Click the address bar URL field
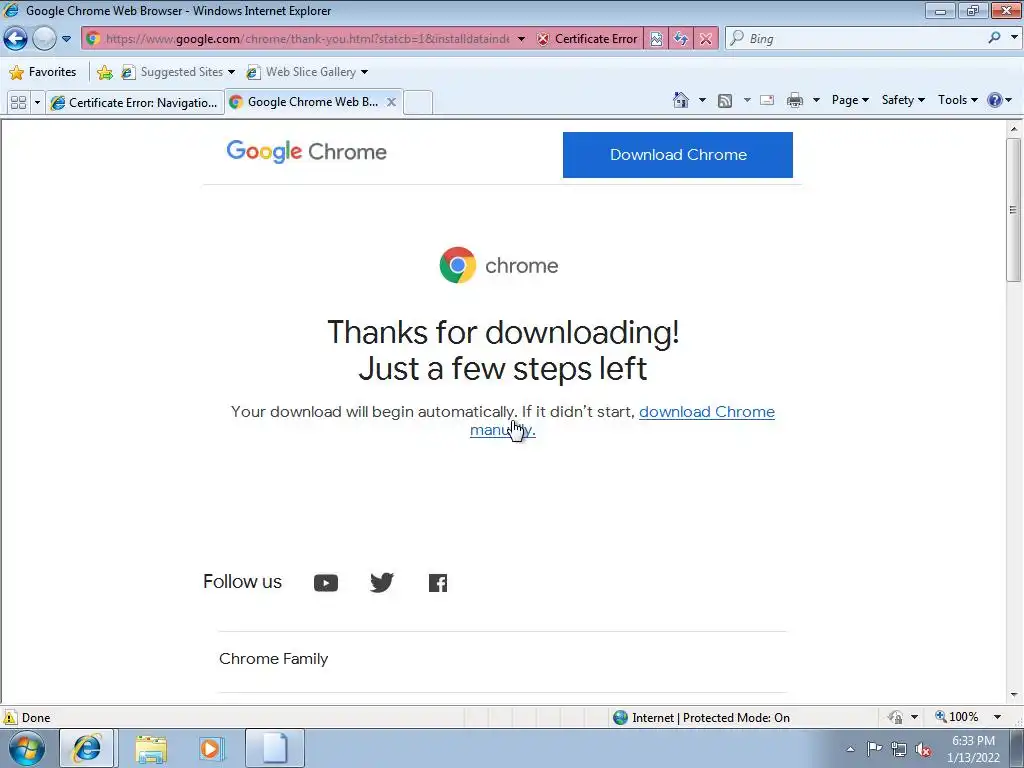1024x768 pixels. 307,39
